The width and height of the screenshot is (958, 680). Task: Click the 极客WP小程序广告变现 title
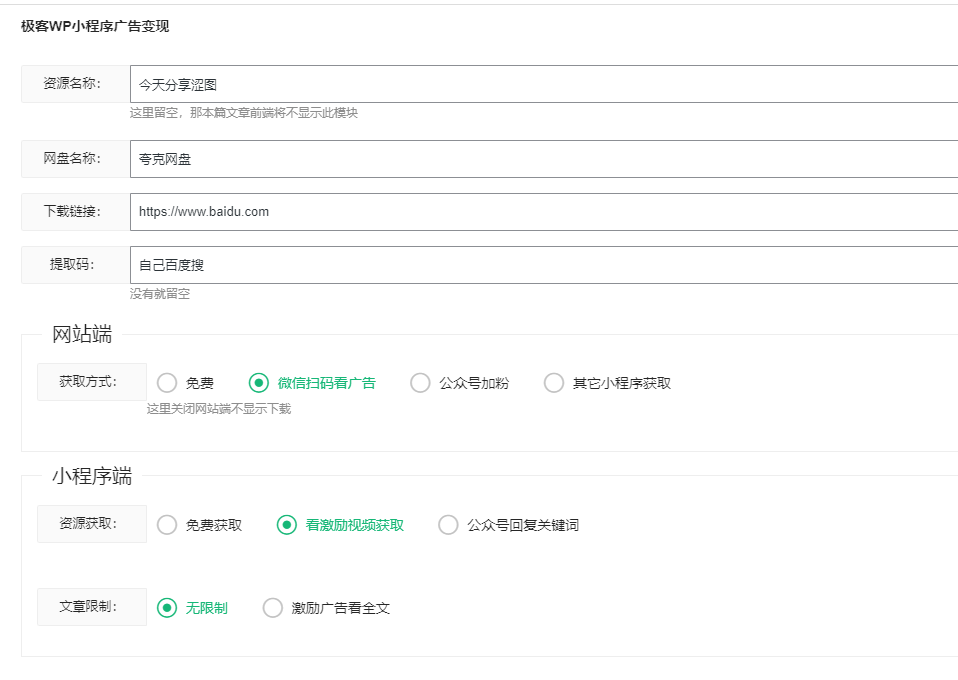[92, 28]
